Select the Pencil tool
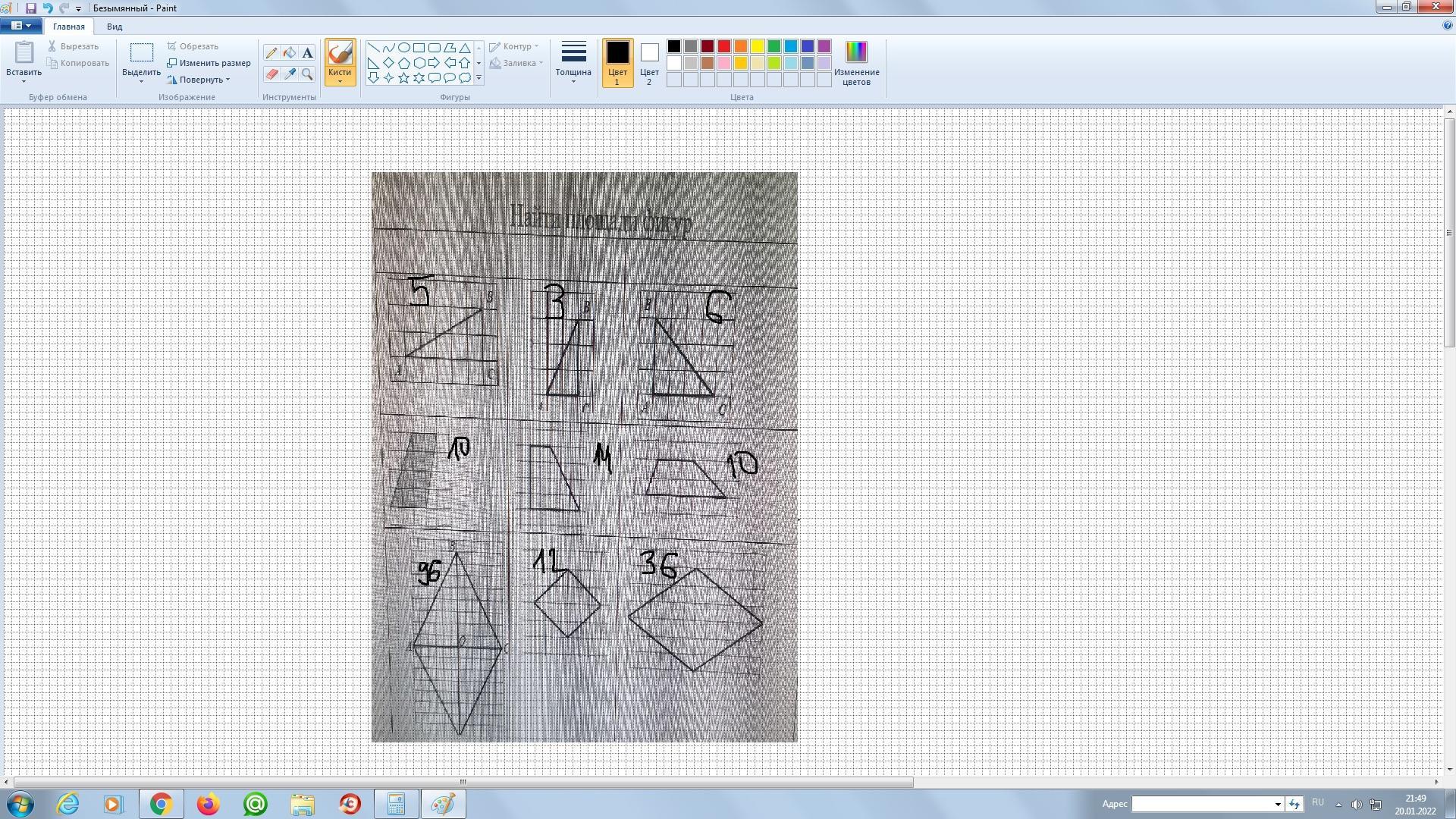This screenshot has width=1456, height=819. [271, 53]
